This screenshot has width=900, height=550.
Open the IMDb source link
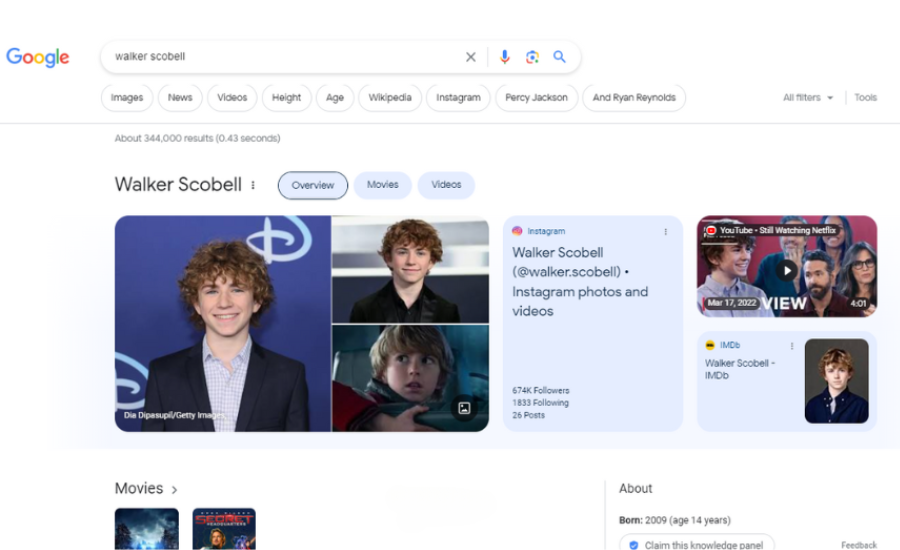point(723,345)
